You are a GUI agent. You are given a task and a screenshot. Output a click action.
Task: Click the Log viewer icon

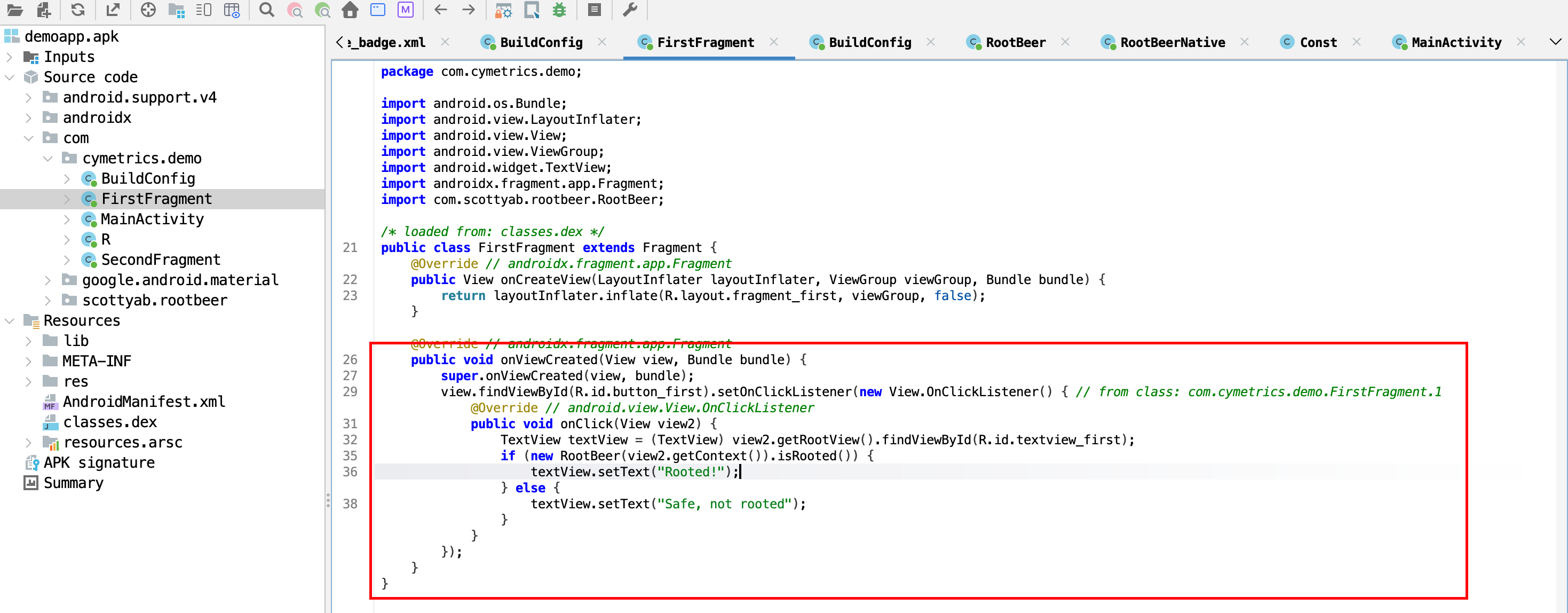click(x=594, y=10)
